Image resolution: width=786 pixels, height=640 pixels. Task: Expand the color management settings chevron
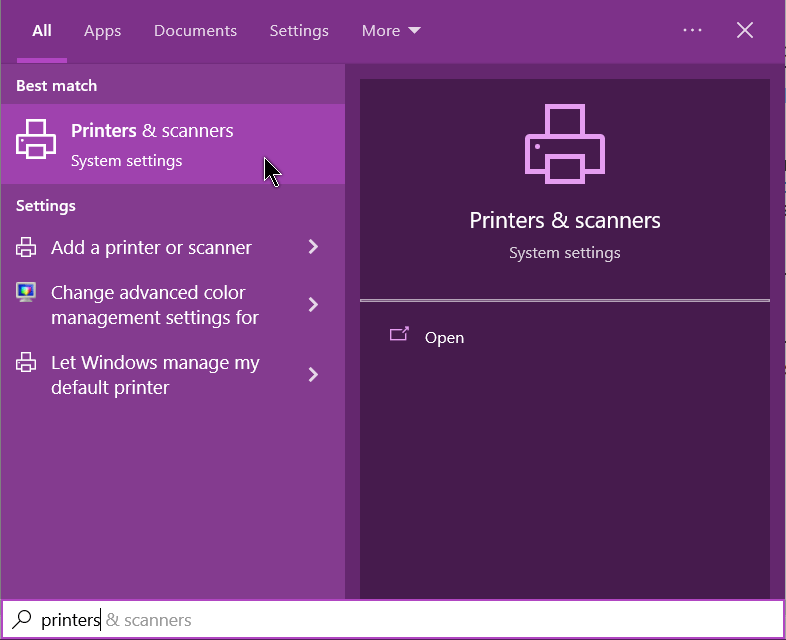[x=313, y=304]
